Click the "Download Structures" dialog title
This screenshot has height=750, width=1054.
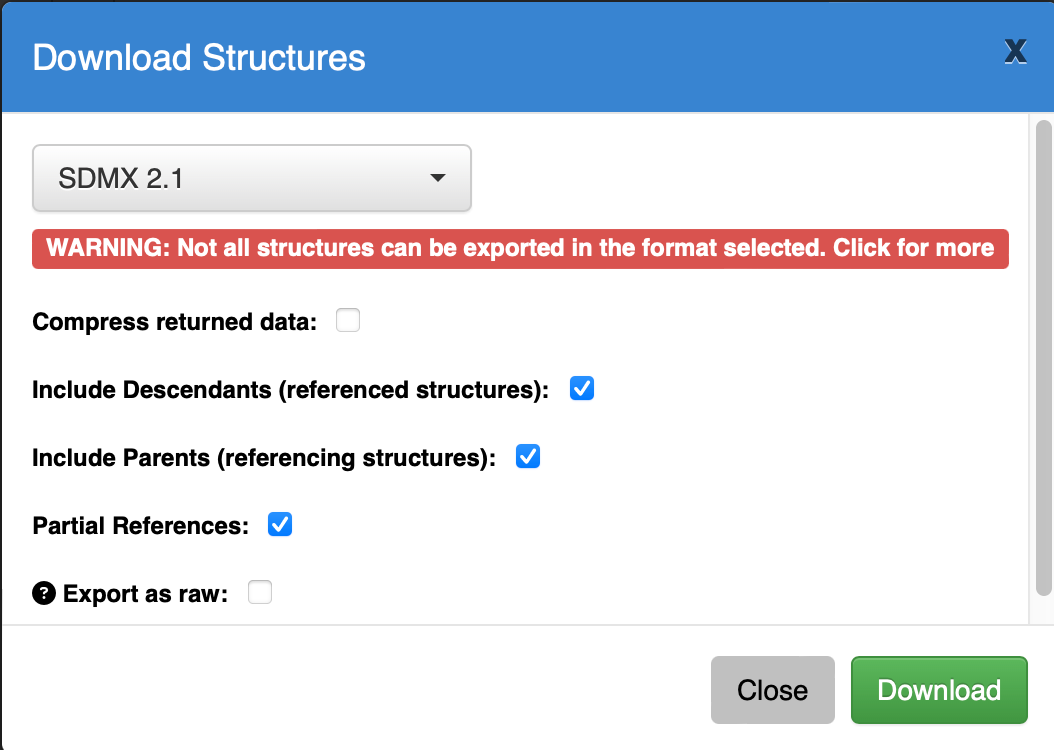point(199,57)
